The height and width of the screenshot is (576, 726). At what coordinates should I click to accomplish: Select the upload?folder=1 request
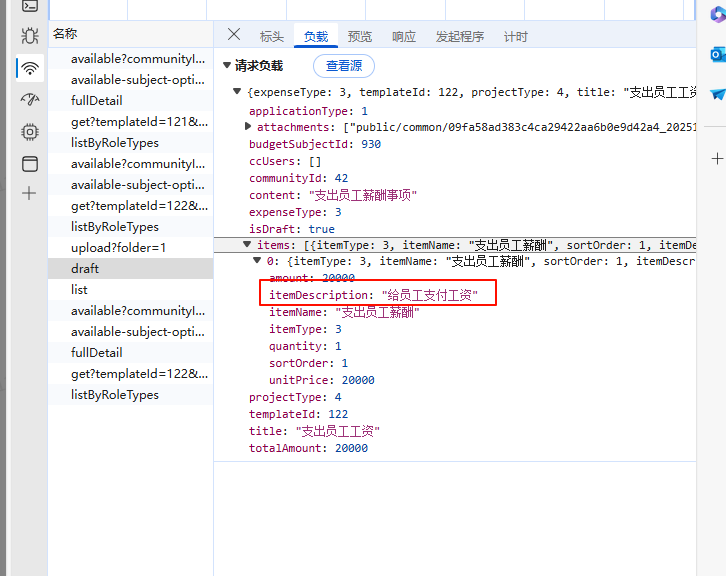point(119,248)
